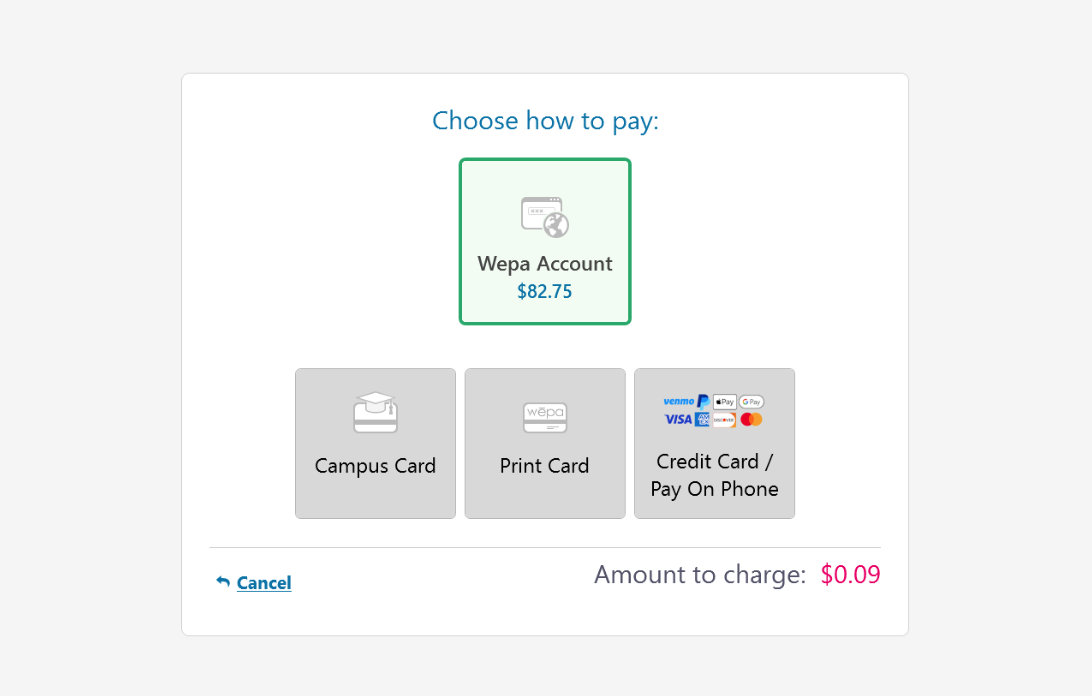
Task: Click the Google Pay logo
Action: [x=751, y=402]
